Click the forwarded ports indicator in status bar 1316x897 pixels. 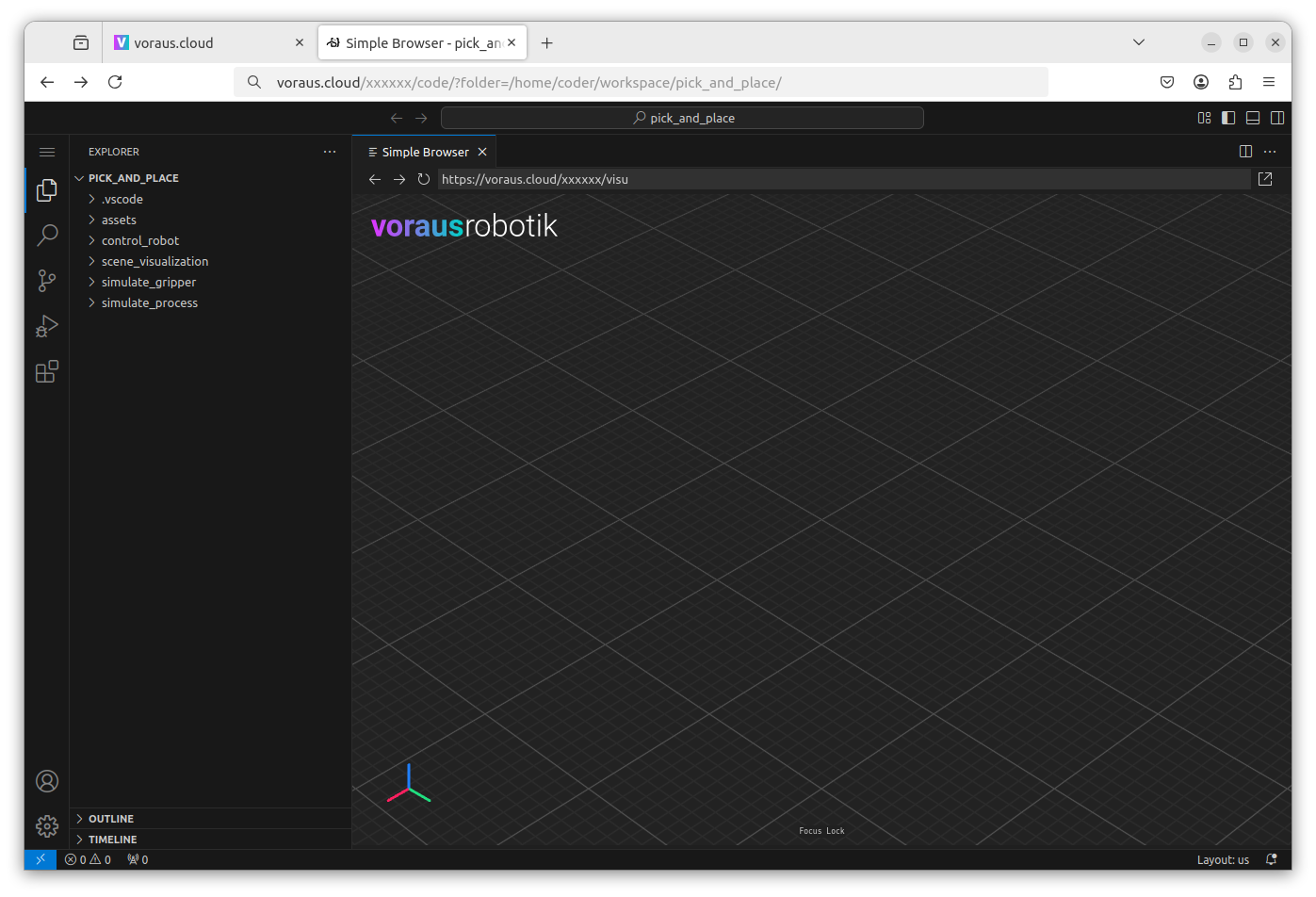point(138,859)
